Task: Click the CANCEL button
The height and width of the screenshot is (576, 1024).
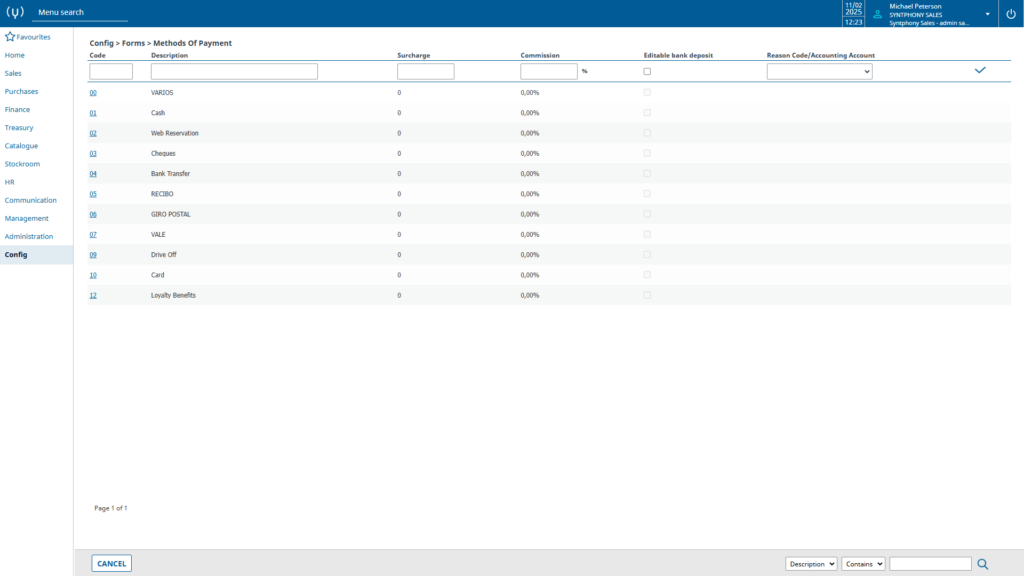Action: tap(112, 564)
